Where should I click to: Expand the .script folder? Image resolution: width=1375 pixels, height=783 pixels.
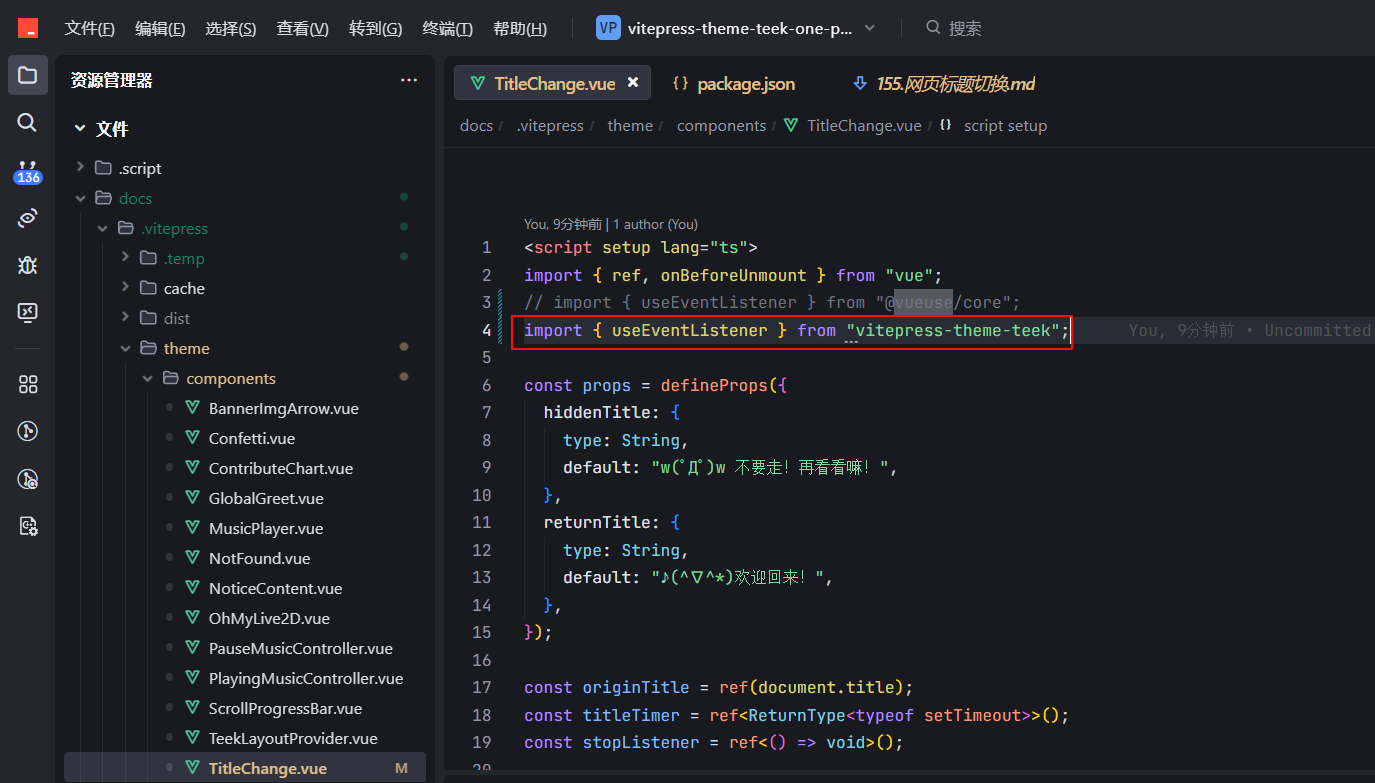80,167
